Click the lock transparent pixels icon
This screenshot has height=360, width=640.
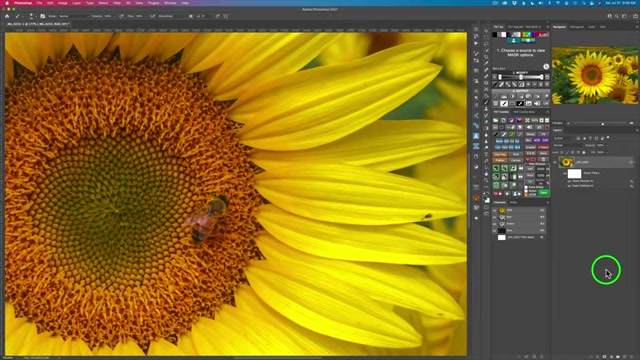[562, 152]
